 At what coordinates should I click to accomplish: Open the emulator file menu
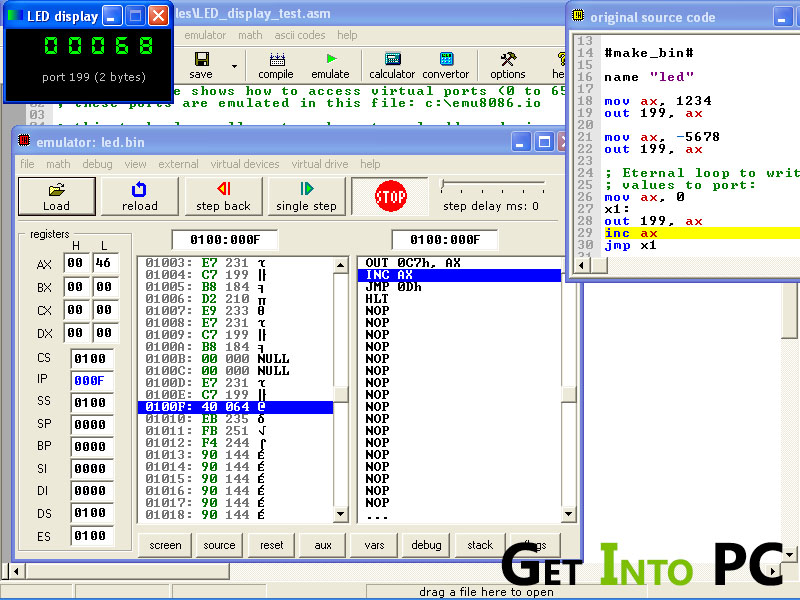click(x=28, y=164)
